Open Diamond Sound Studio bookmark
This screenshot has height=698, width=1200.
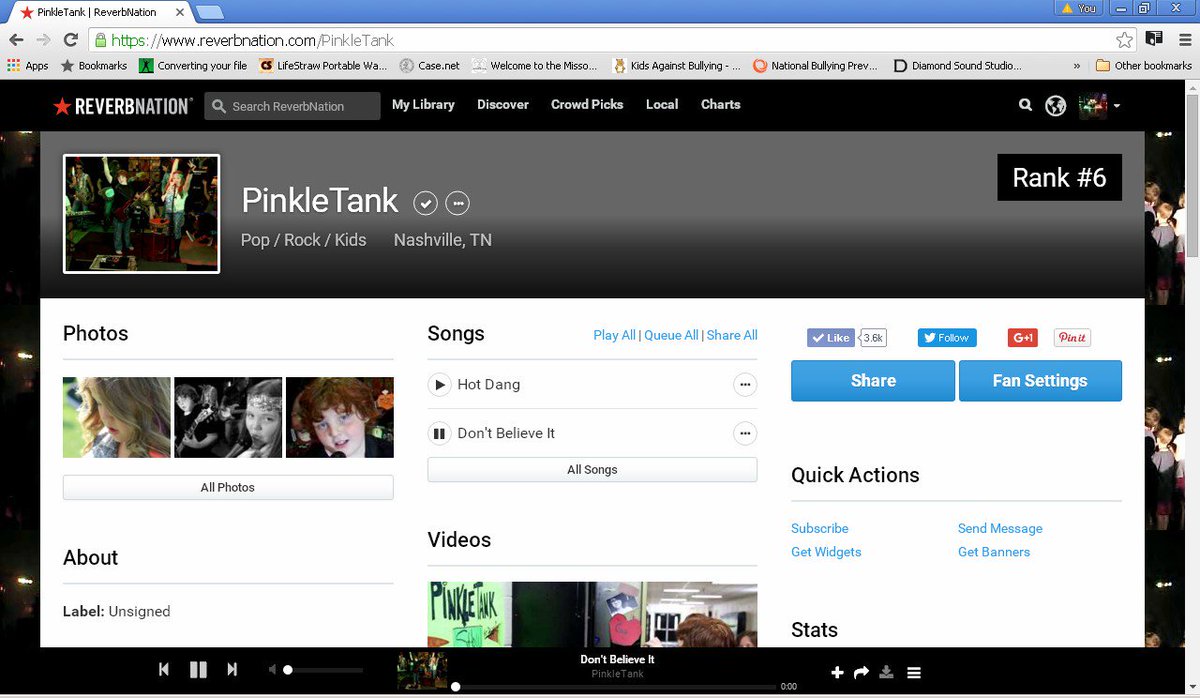pyautogui.click(x=958, y=66)
